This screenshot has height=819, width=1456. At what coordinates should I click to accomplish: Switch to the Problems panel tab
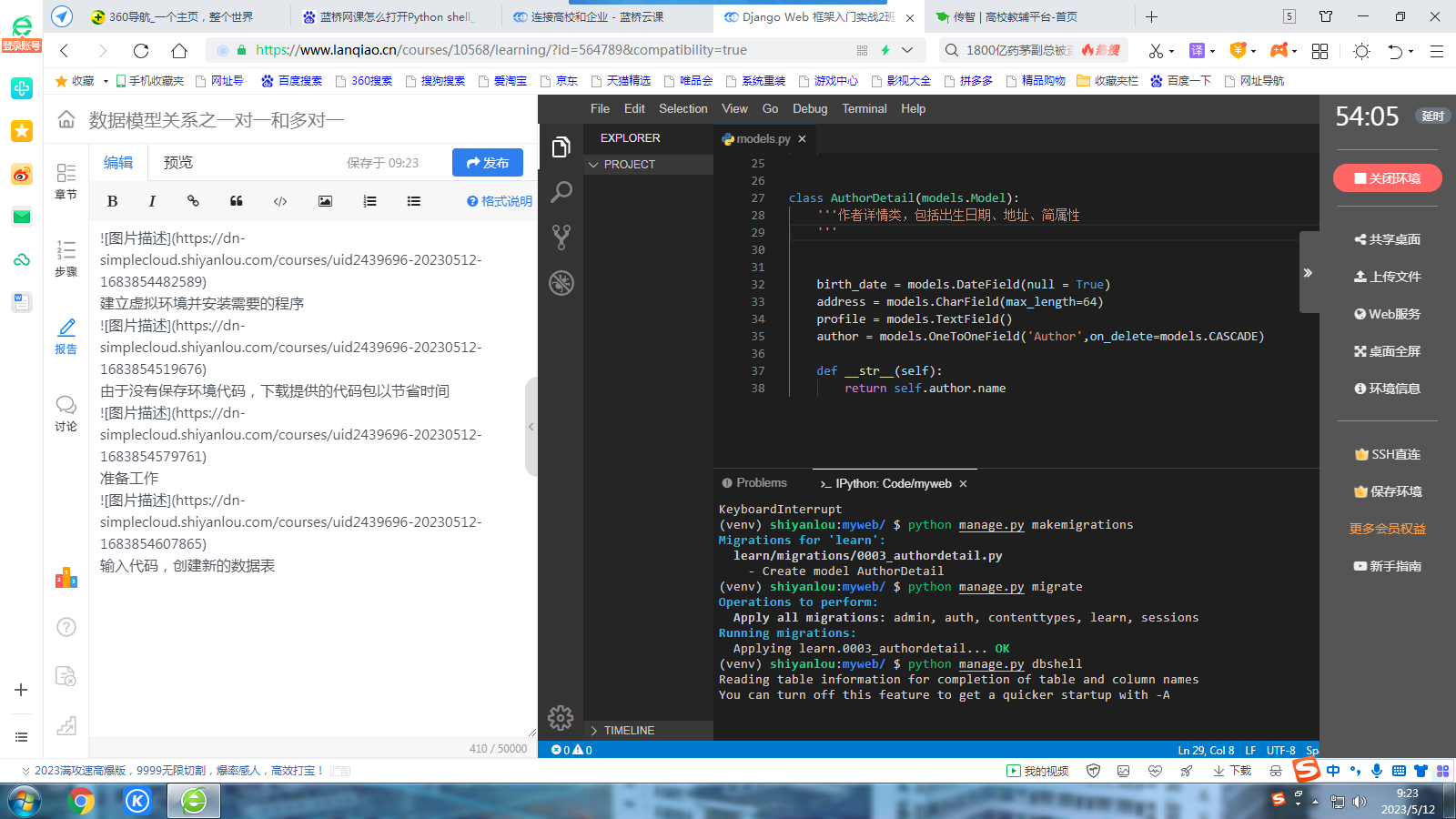coord(754,483)
